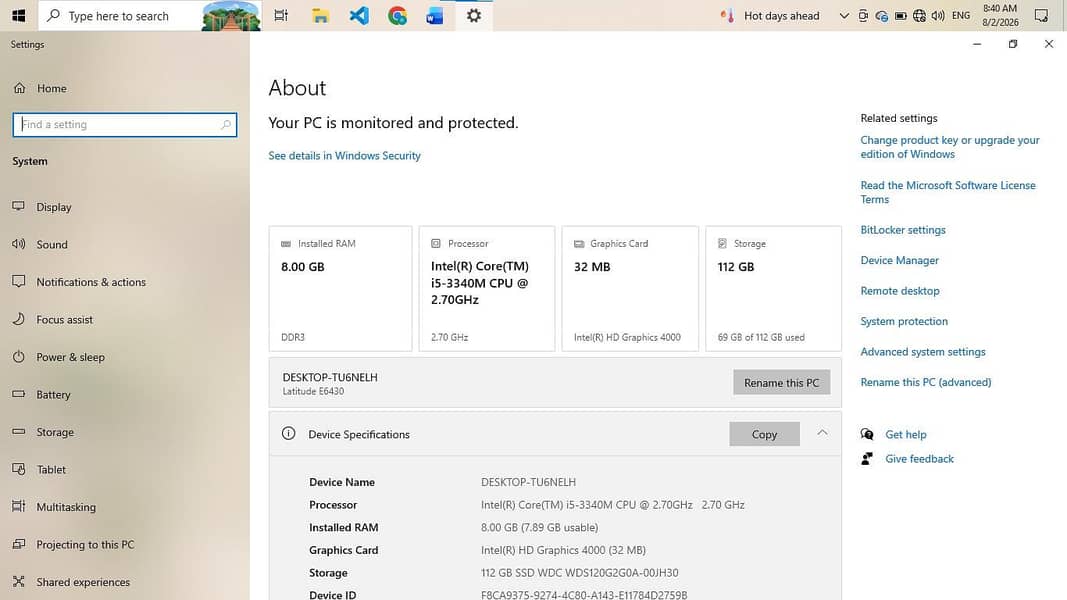Select the Display monitor icon in sidebar
The height and width of the screenshot is (600, 1067).
coord(18,206)
